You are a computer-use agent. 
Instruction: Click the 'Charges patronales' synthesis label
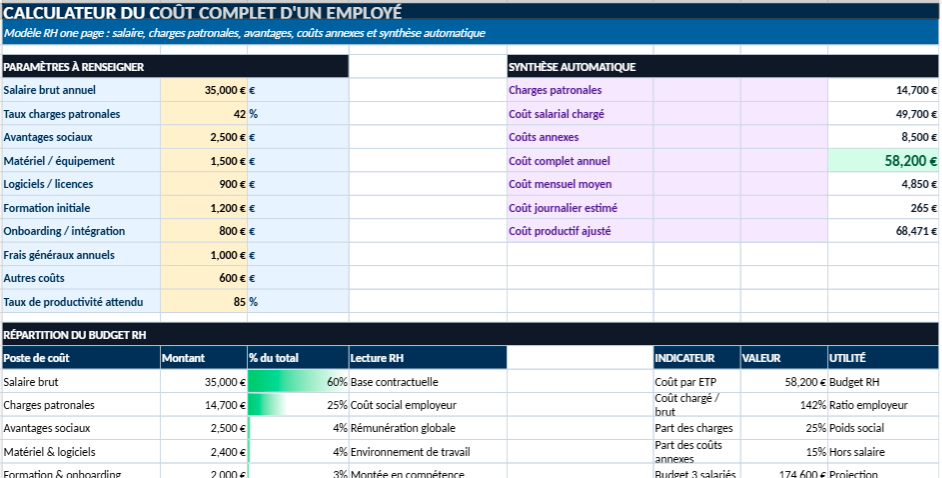click(x=555, y=90)
